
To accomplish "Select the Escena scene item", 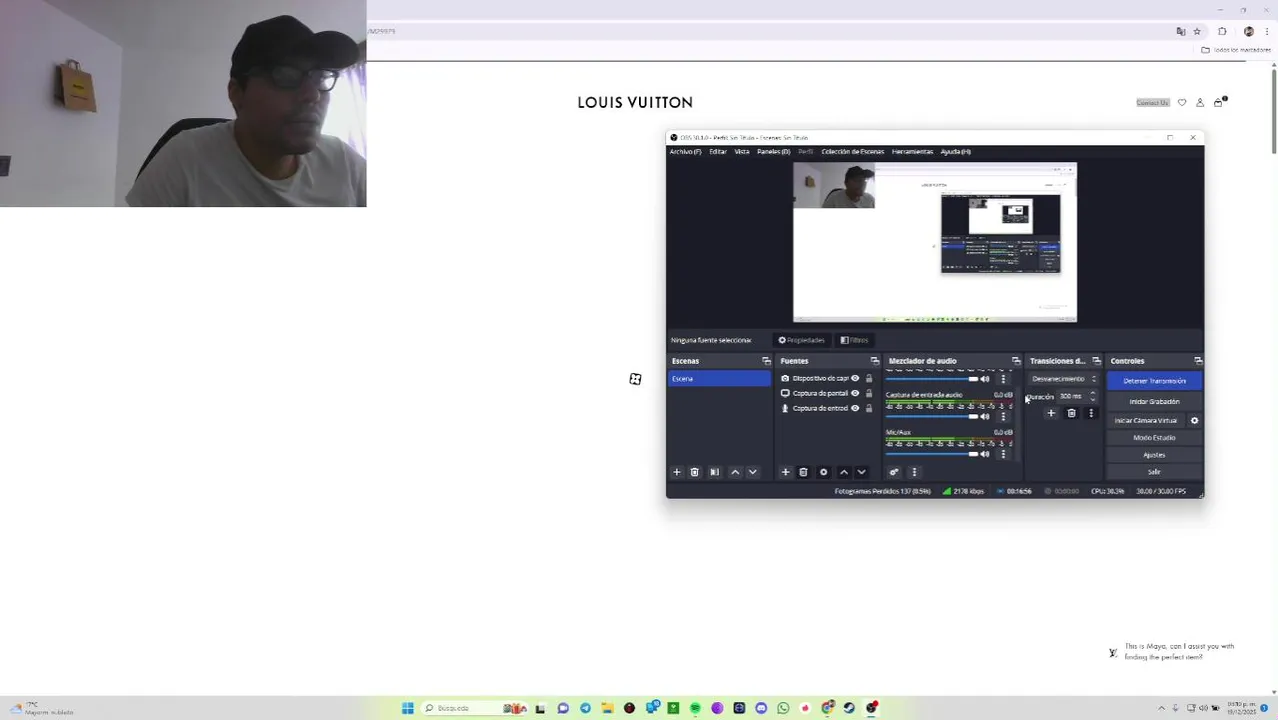I will pyautogui.click(x=719, y=379).
